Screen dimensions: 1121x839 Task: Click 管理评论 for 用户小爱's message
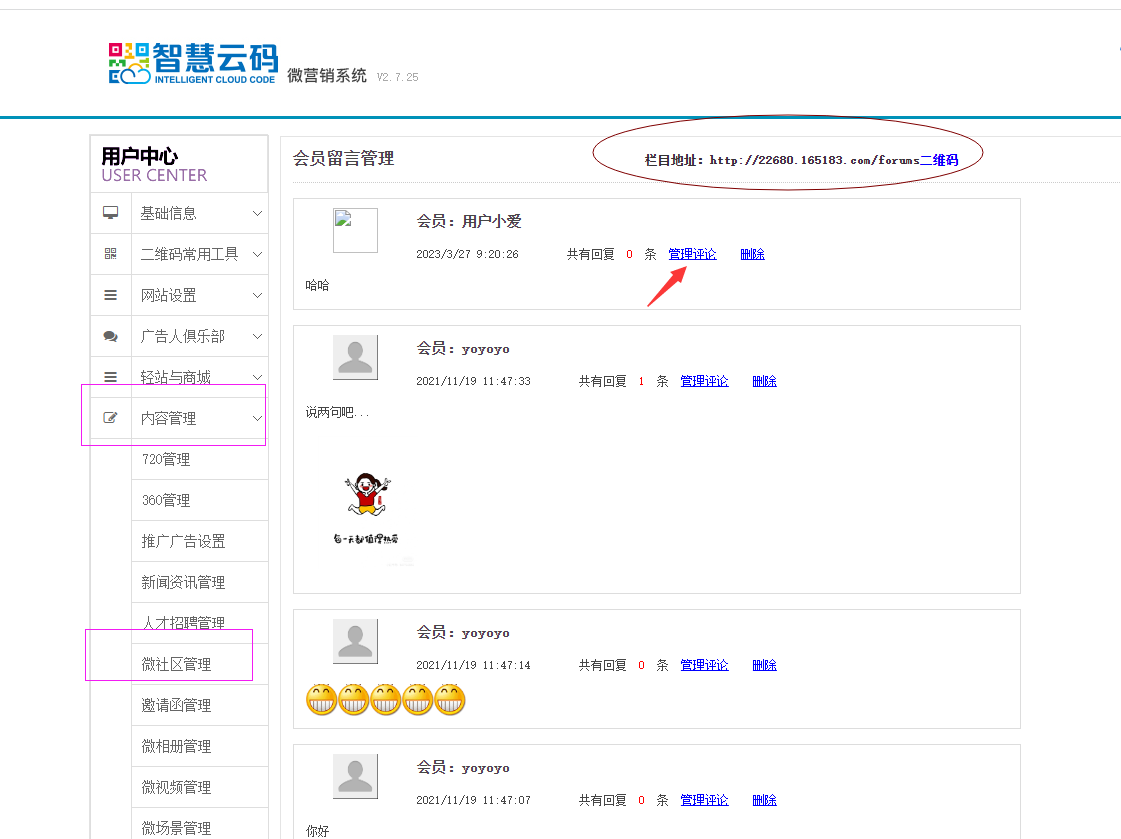pos(692,254)
